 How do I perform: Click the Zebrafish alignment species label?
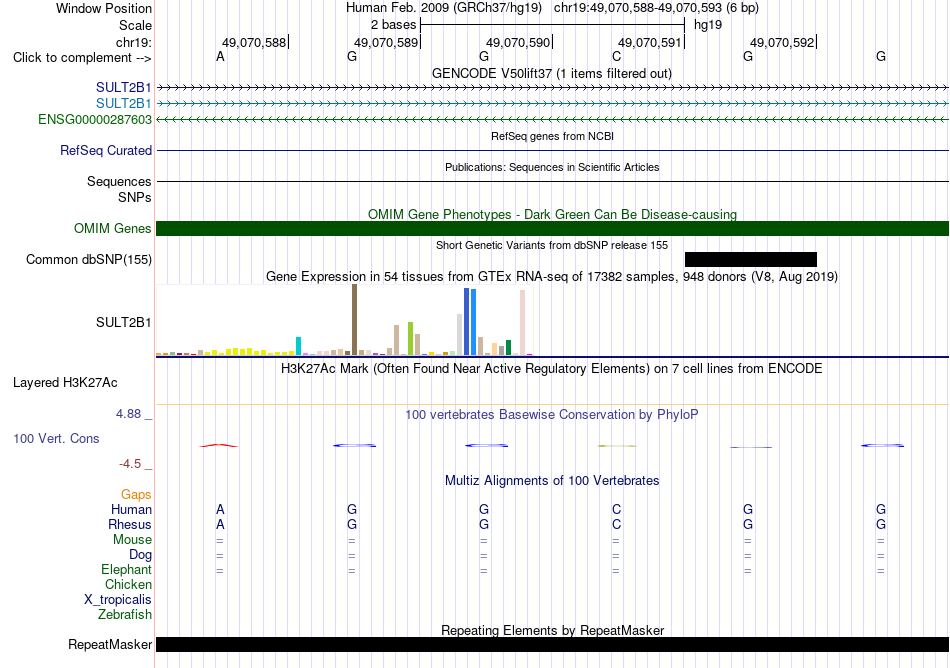click(x=125, y=614)
